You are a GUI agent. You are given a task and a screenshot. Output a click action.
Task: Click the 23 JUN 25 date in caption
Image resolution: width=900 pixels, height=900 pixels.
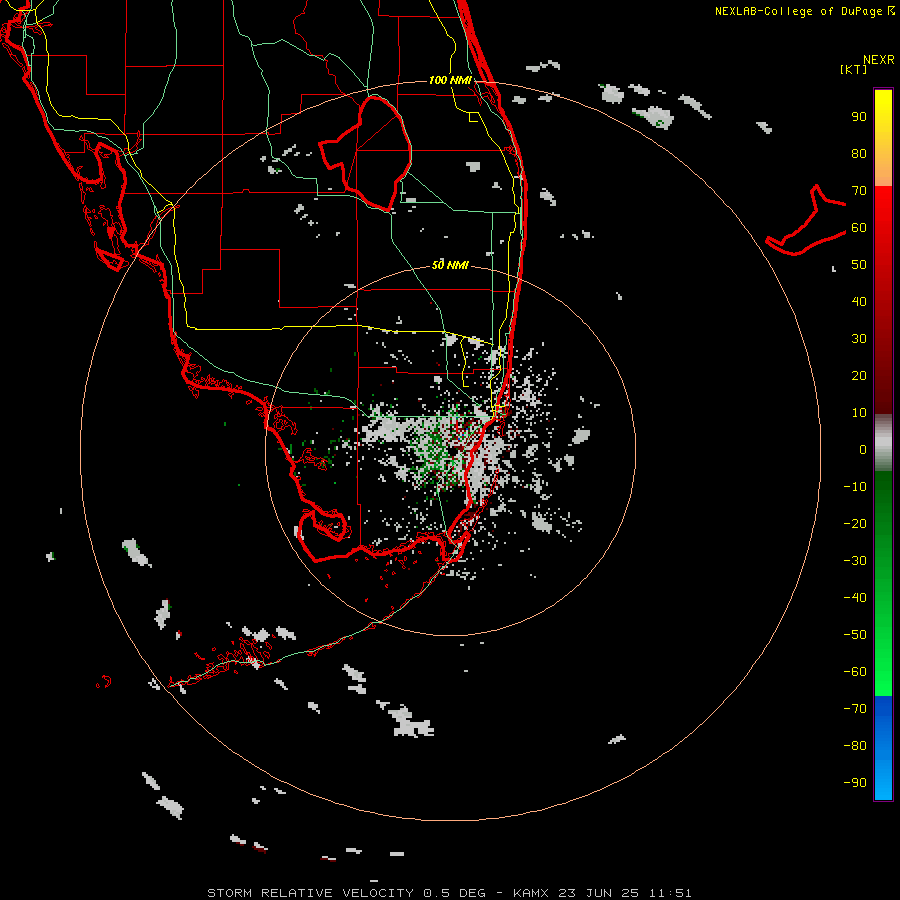[599, 893]
